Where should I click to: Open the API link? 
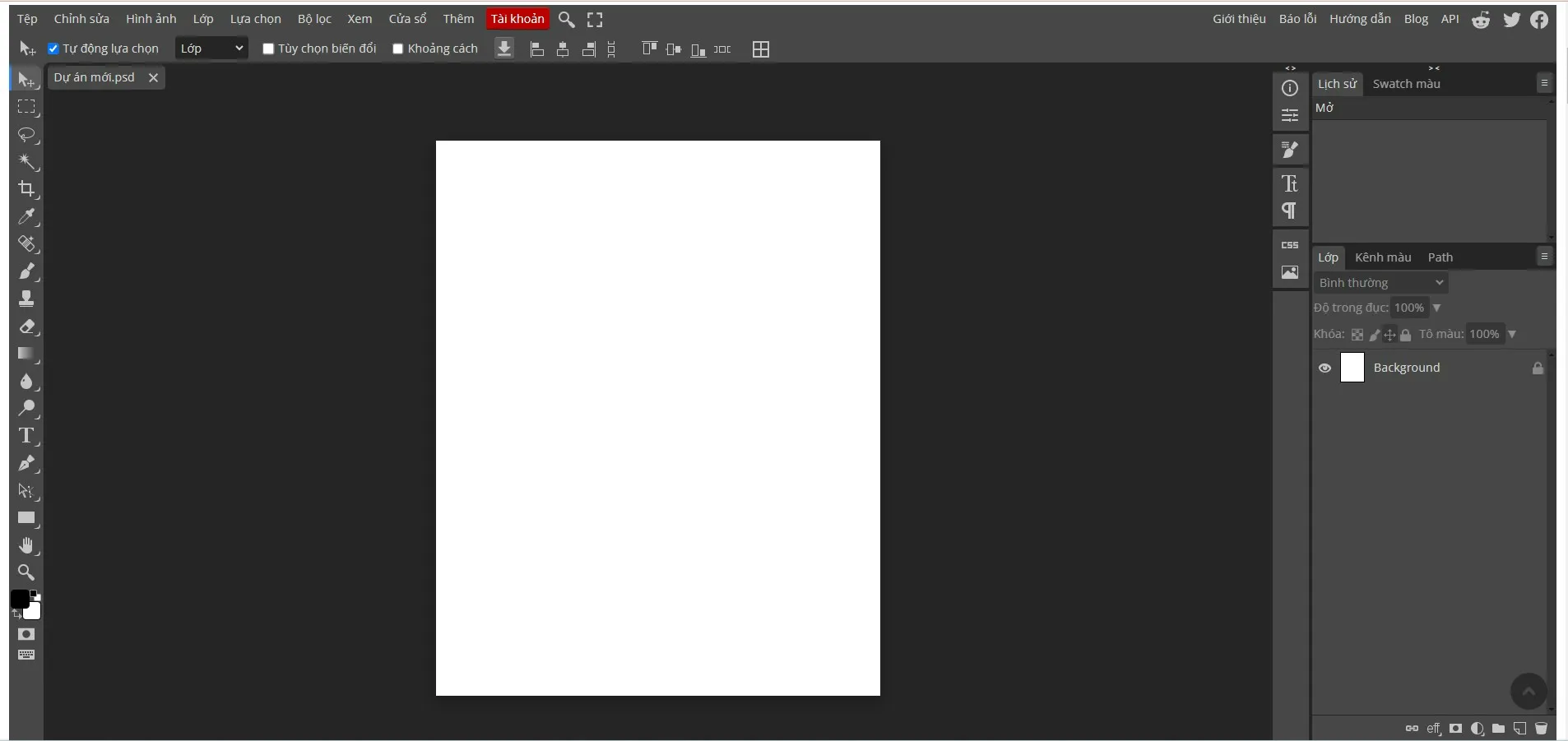coord(1450,19)
